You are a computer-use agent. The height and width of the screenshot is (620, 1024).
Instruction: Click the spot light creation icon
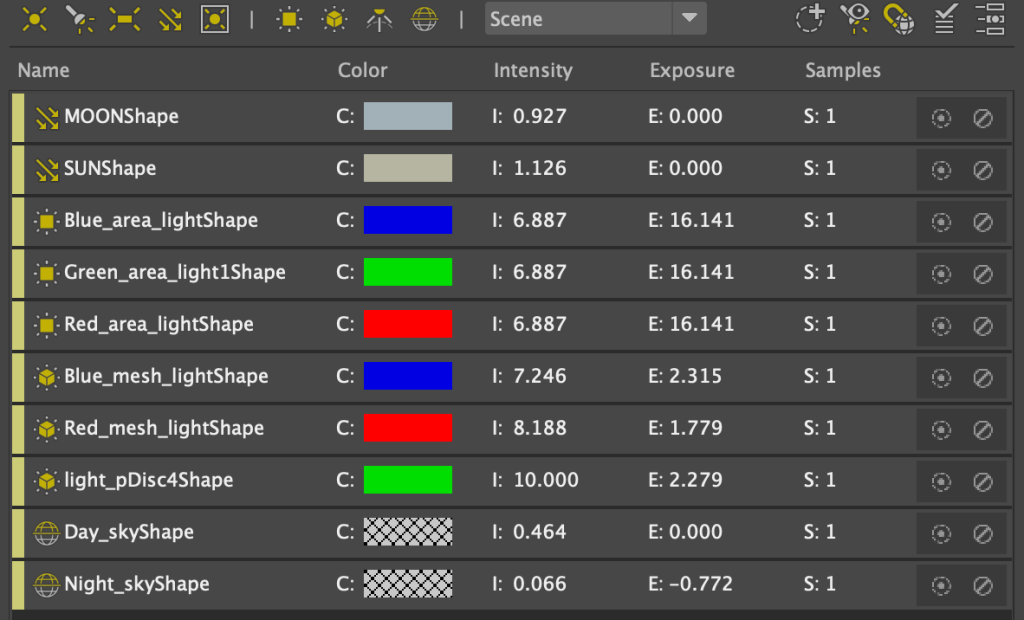click(x=78, y=19)
